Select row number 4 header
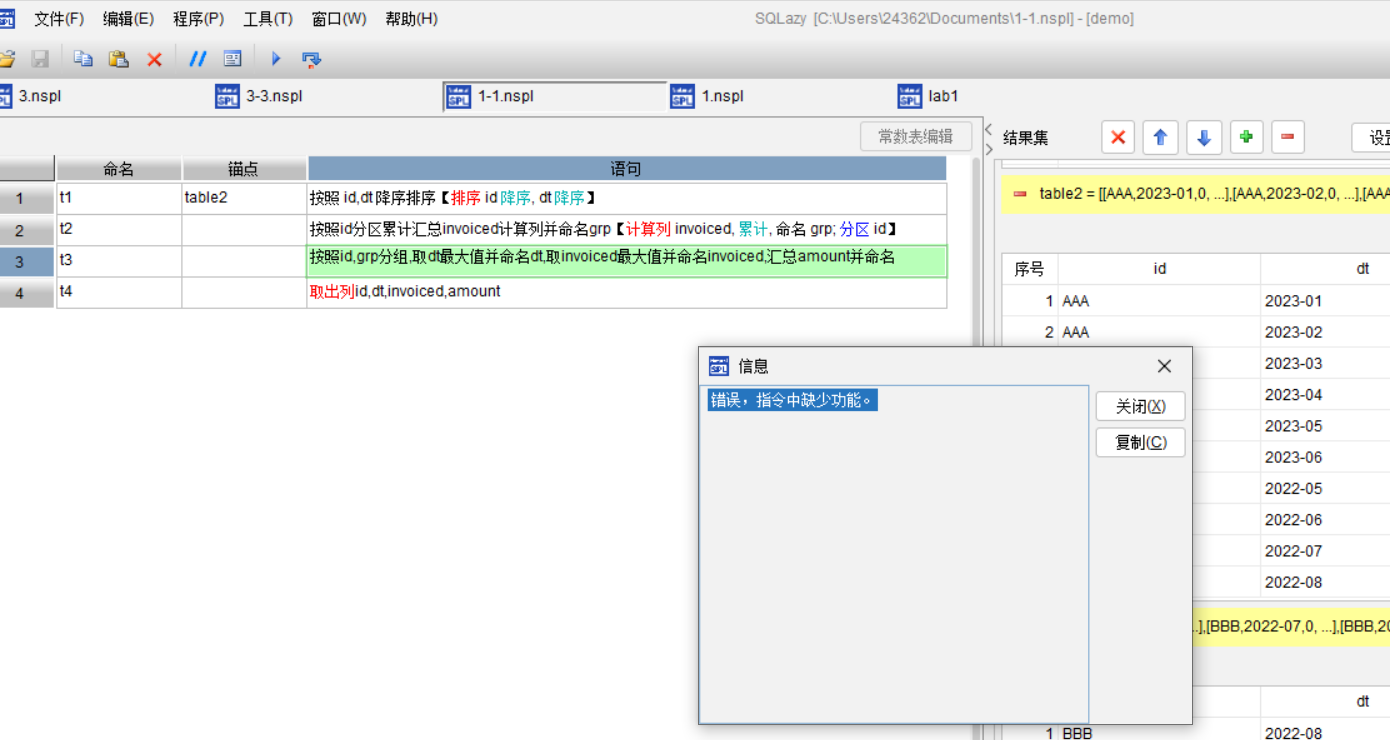The width and height of the screenshot is (1390, 740). 26,293
